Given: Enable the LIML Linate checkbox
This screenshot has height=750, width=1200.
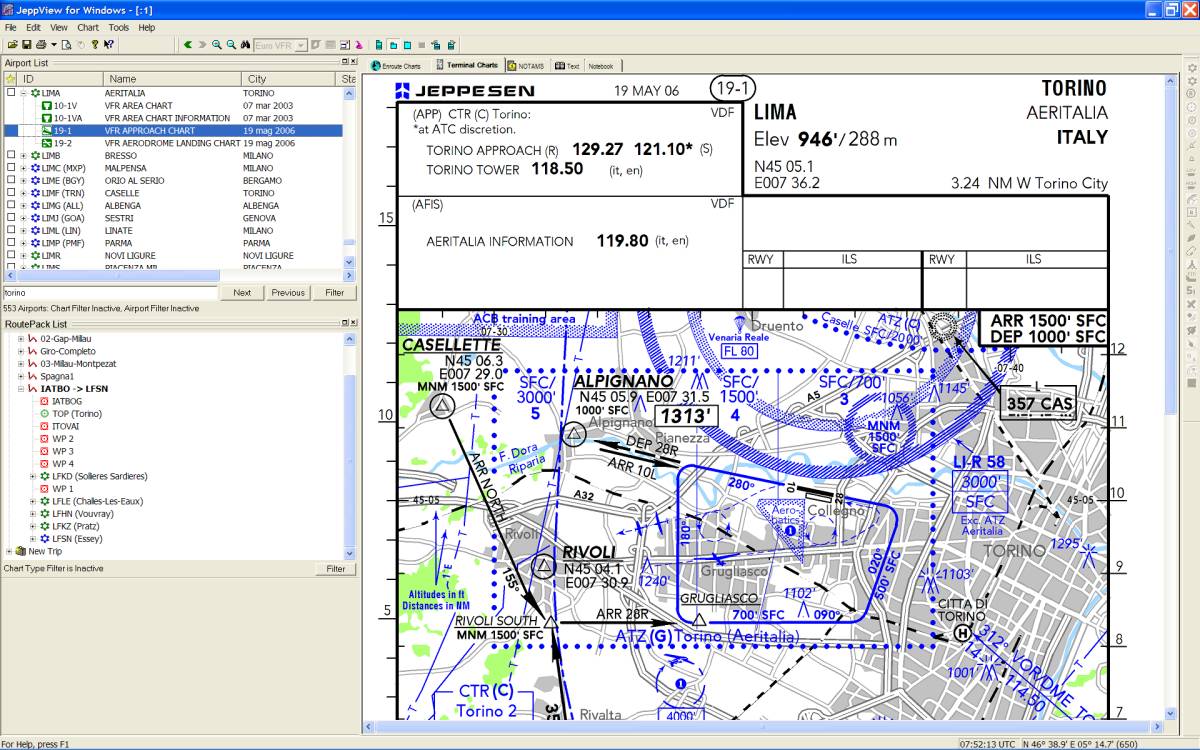Looking at the screenshot, I should tap(11, 231).
